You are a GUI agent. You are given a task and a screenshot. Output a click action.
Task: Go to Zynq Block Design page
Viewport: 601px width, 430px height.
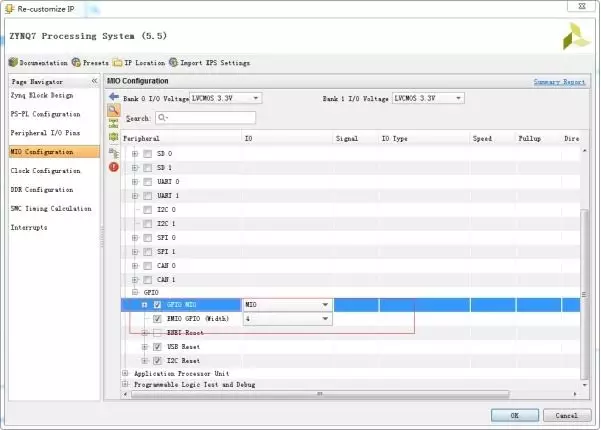42,95
